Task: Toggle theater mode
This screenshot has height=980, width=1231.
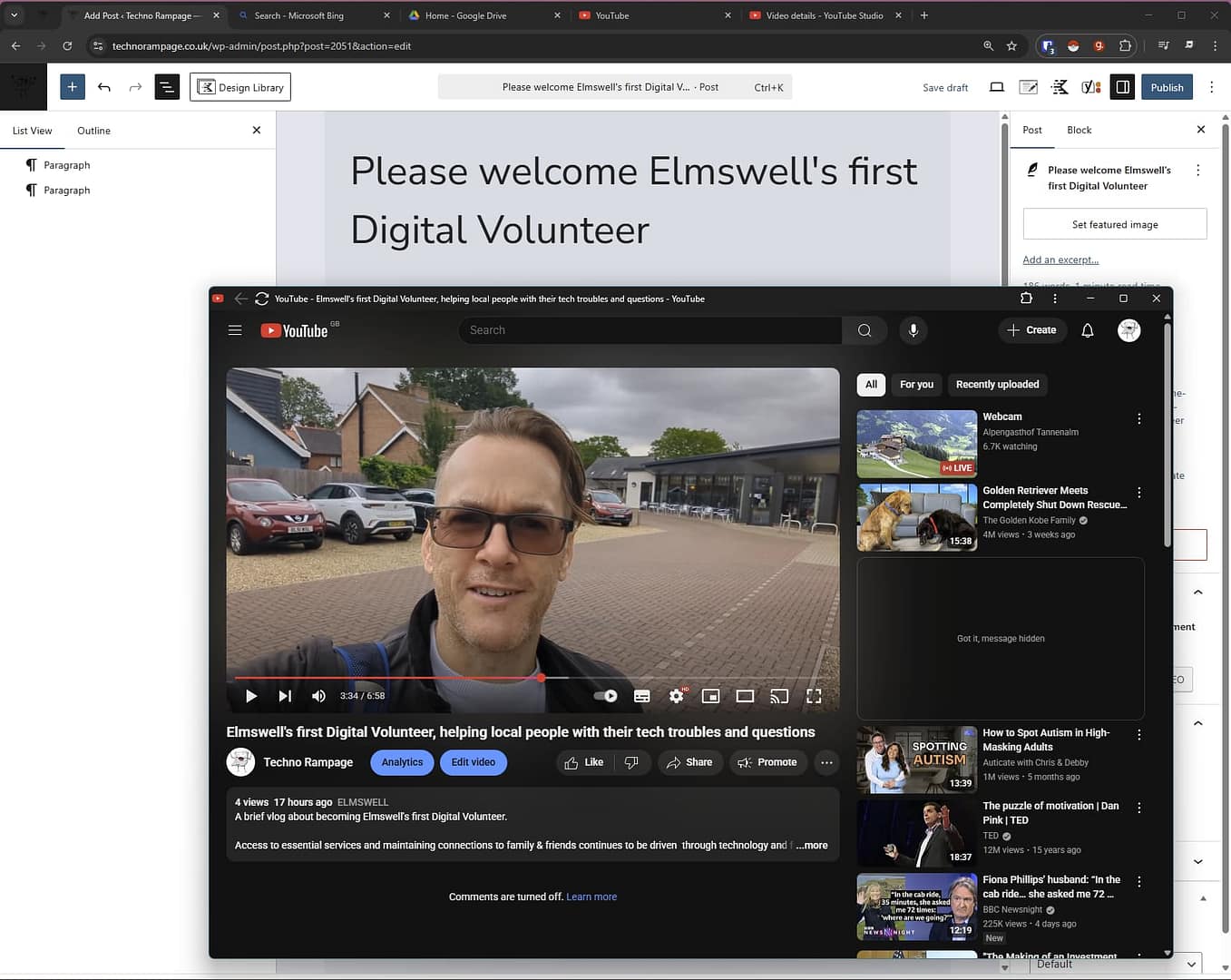Action: pyautogui.click(x=745, y=696)
